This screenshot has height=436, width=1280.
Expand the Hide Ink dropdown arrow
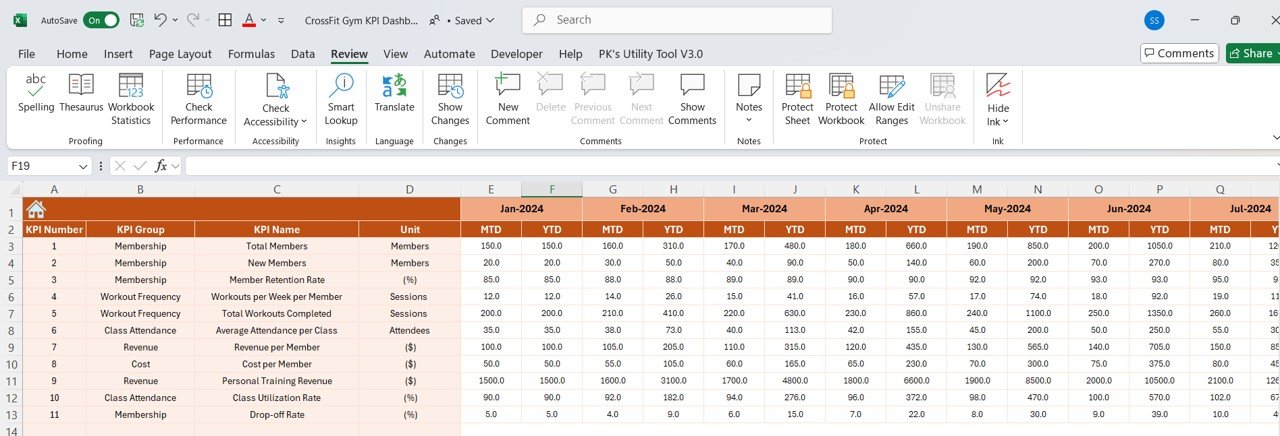(x=1005, y=122)
